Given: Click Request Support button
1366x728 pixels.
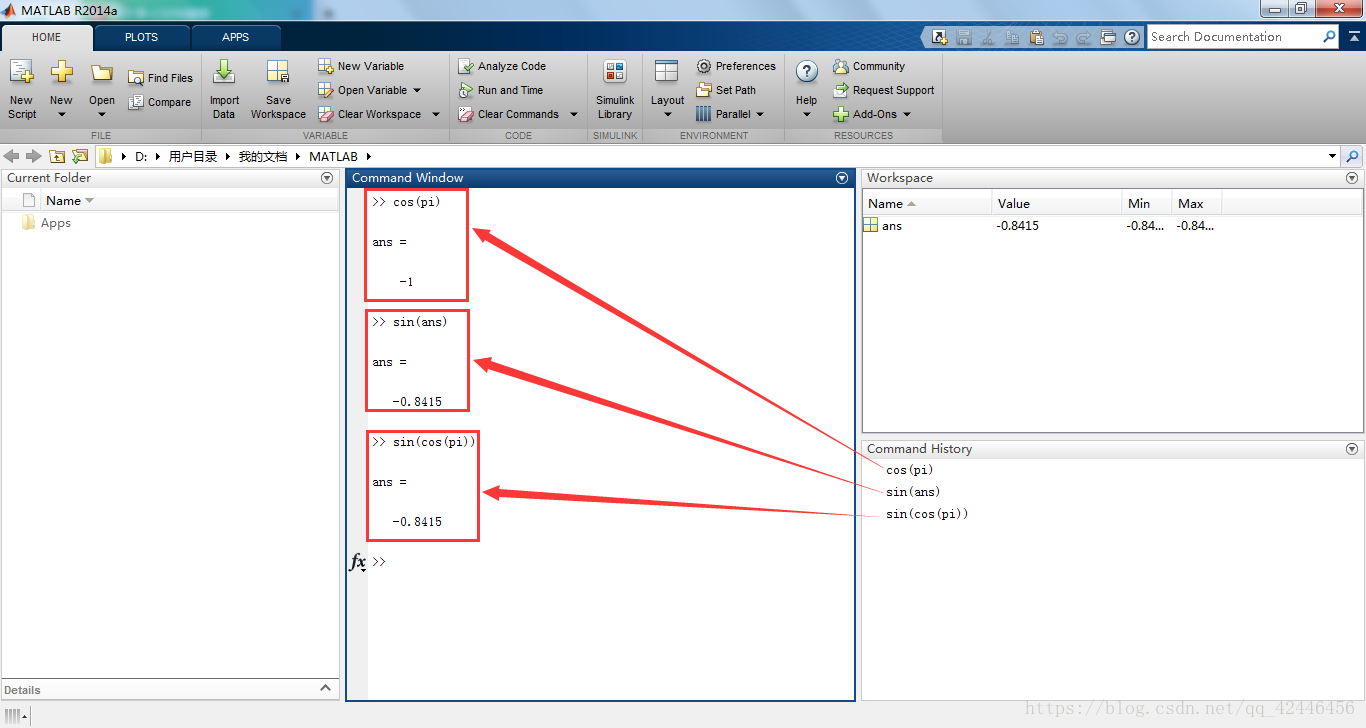Looking at the screenshot, I should coord(884,90).
